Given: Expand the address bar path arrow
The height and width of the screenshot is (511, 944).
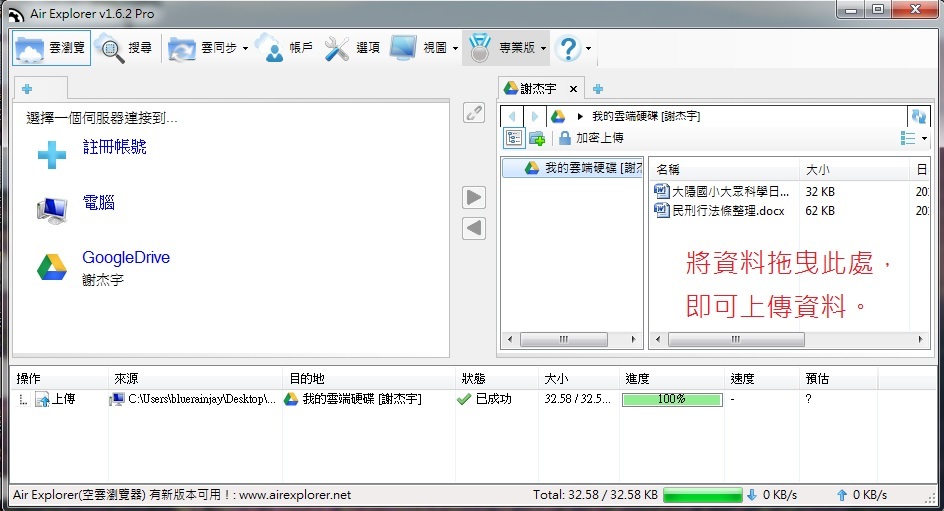Looking at the screenshot, I should coord(580,116).
